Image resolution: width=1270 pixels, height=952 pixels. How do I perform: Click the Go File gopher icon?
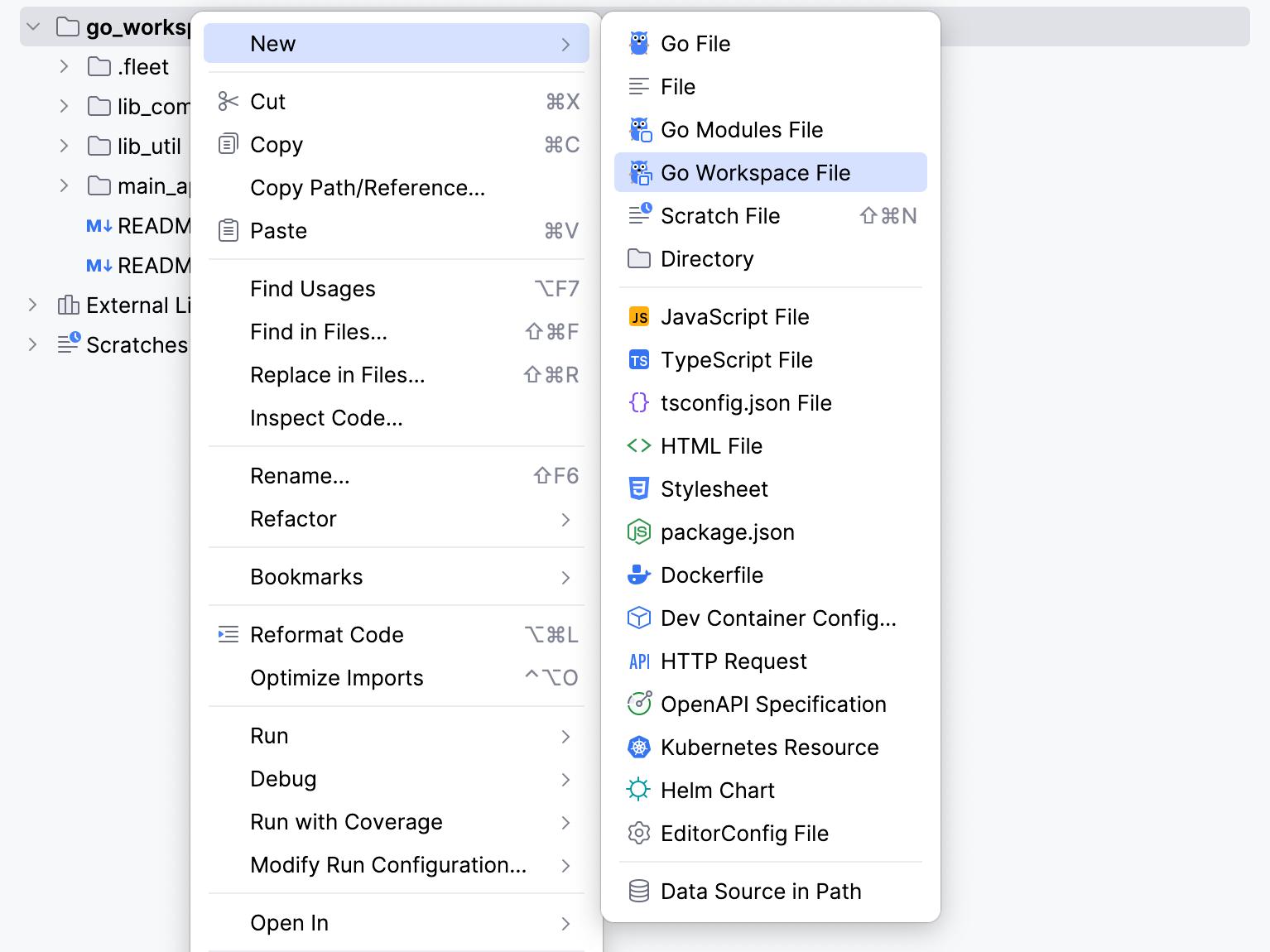click(x=639, y=44)
